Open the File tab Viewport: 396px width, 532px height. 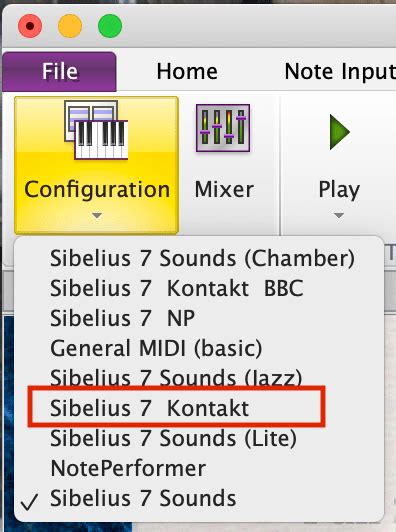coord(60,72)
